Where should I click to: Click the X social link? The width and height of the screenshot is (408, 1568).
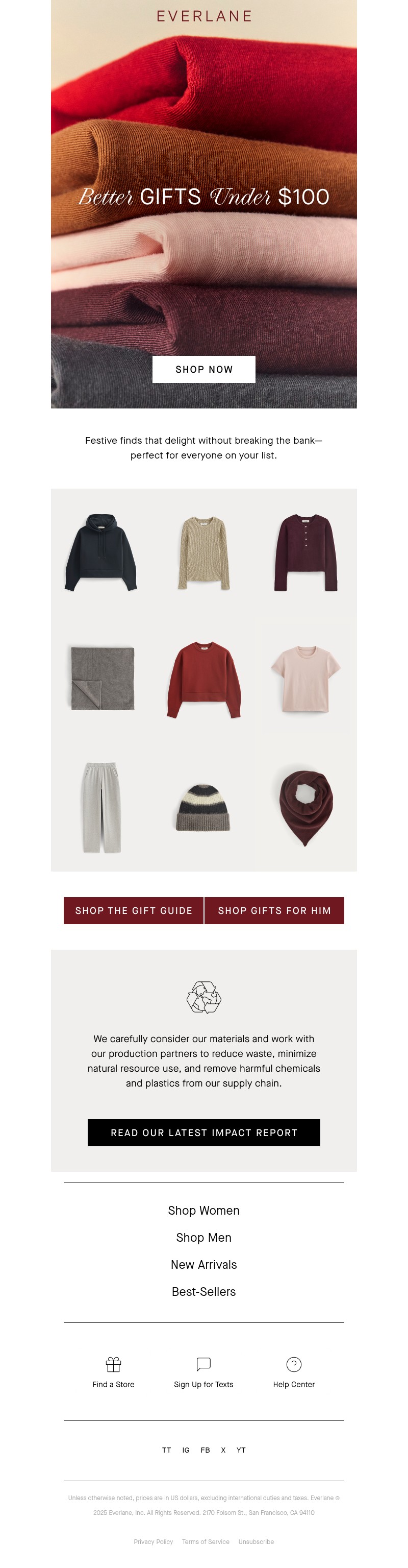223,1450
